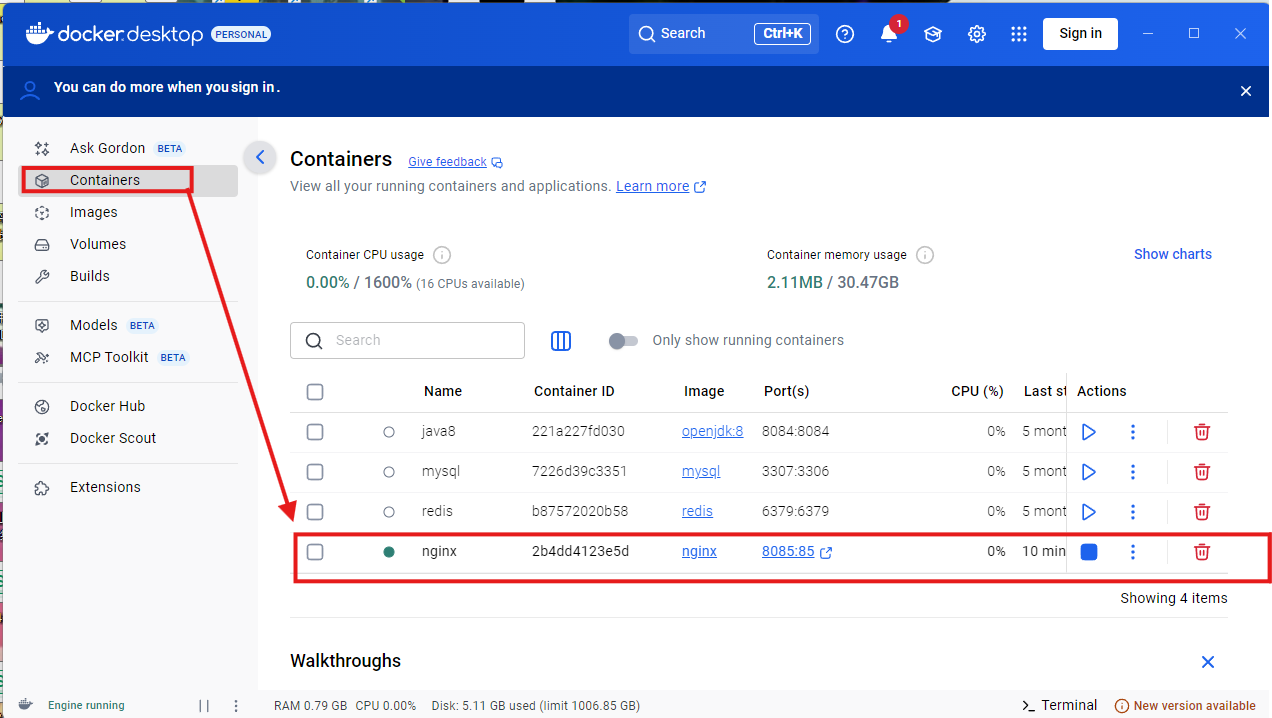Start the mysql container
The width and height of the screenshot is (1272, 718).
[x=1089, y=472]
